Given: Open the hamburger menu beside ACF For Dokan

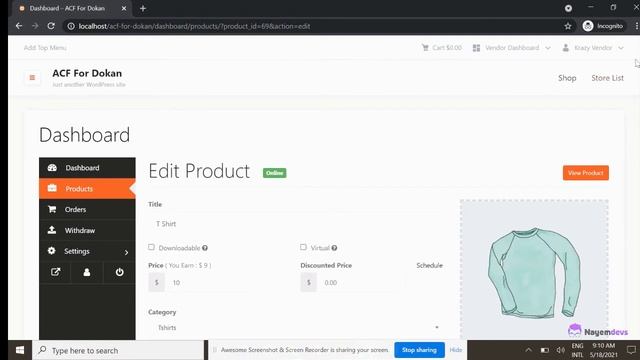Looking at the screenshot, I should [32, 78].
